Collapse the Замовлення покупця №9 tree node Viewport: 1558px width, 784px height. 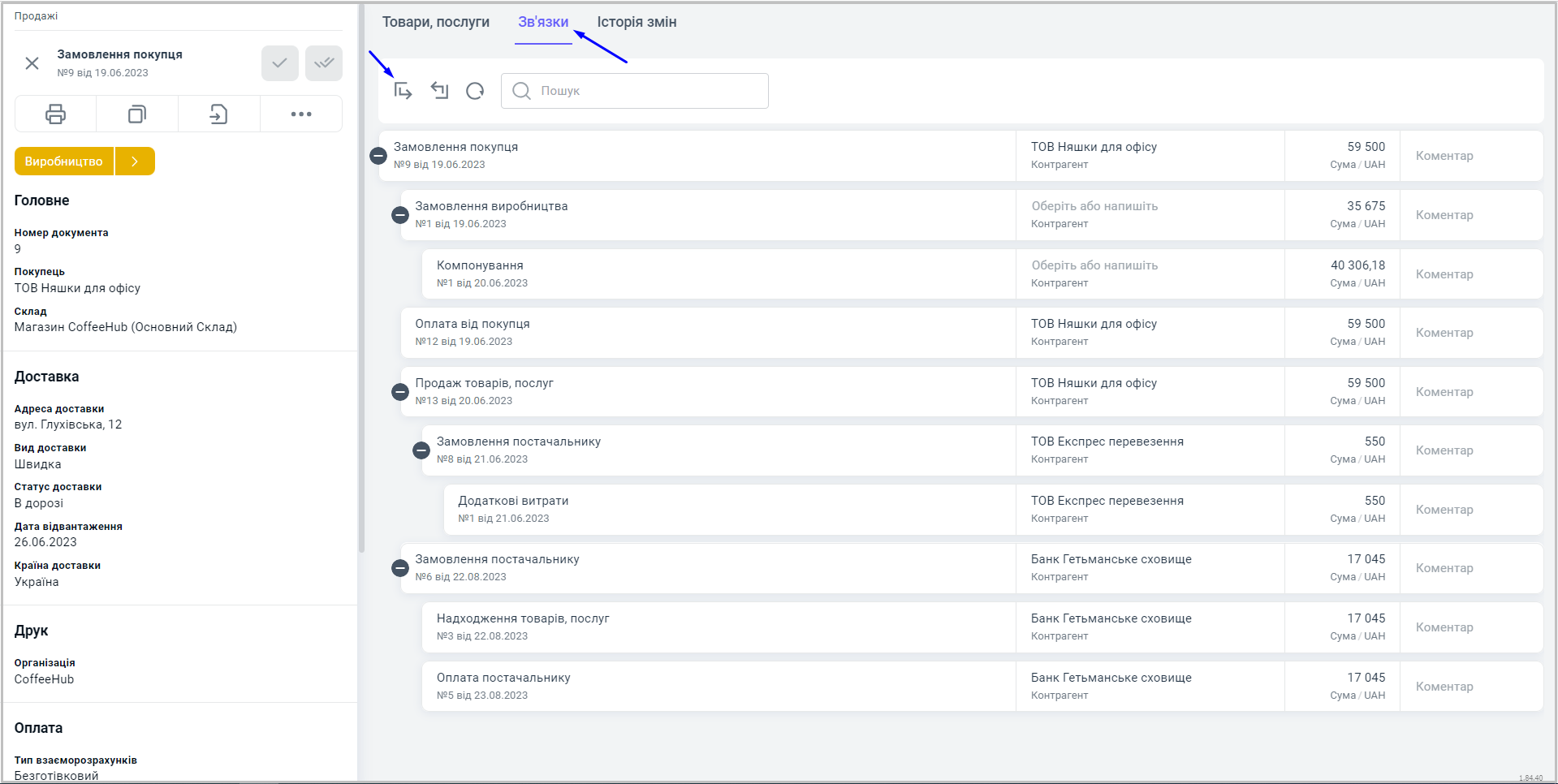[378, 156]
